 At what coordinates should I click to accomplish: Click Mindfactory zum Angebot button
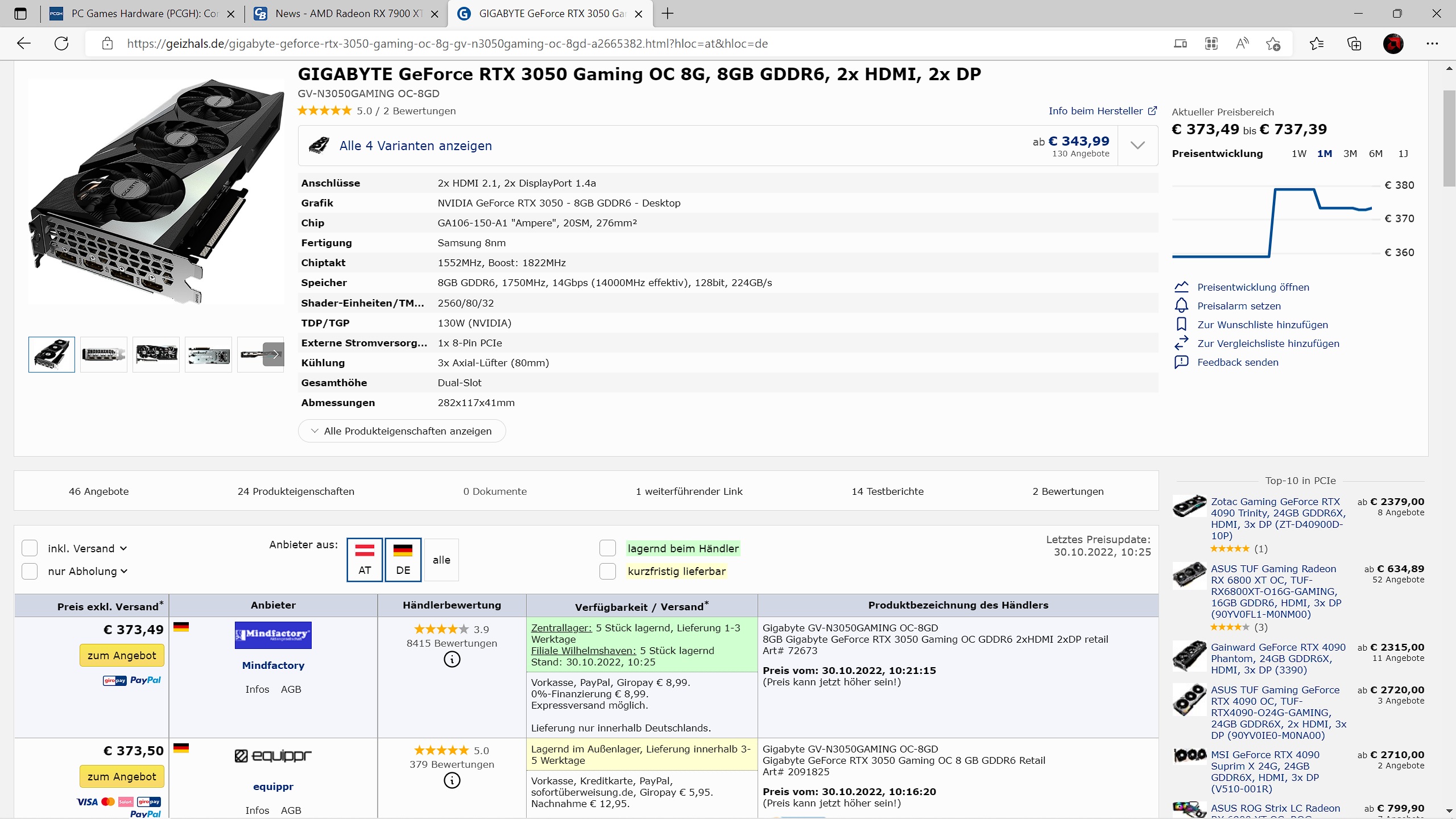pos(122,655)
